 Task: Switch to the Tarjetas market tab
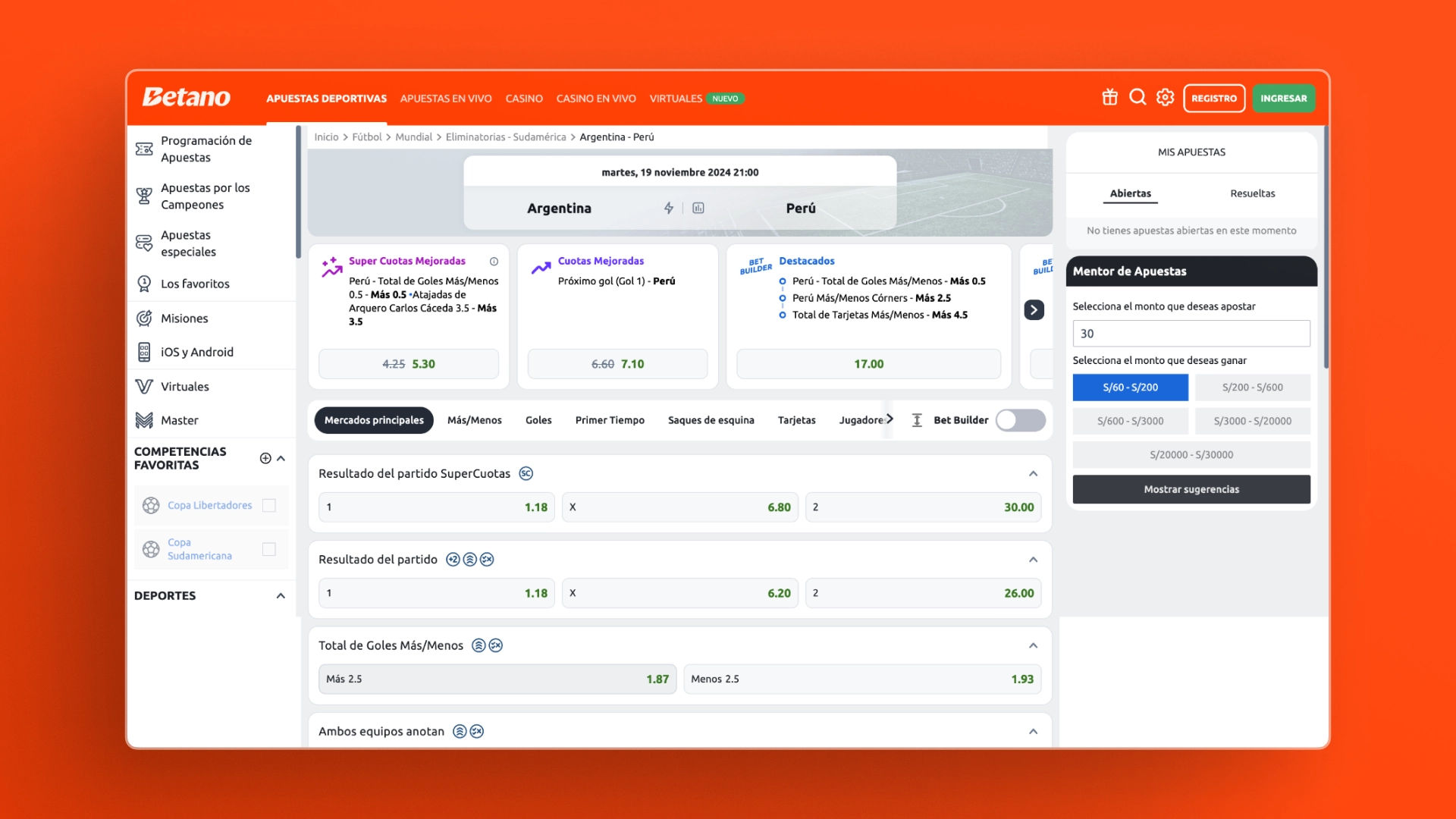[x=796, y=420]
